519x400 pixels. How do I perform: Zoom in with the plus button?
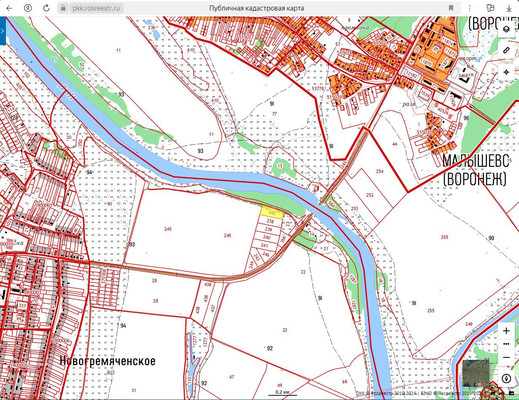(506, 330)
